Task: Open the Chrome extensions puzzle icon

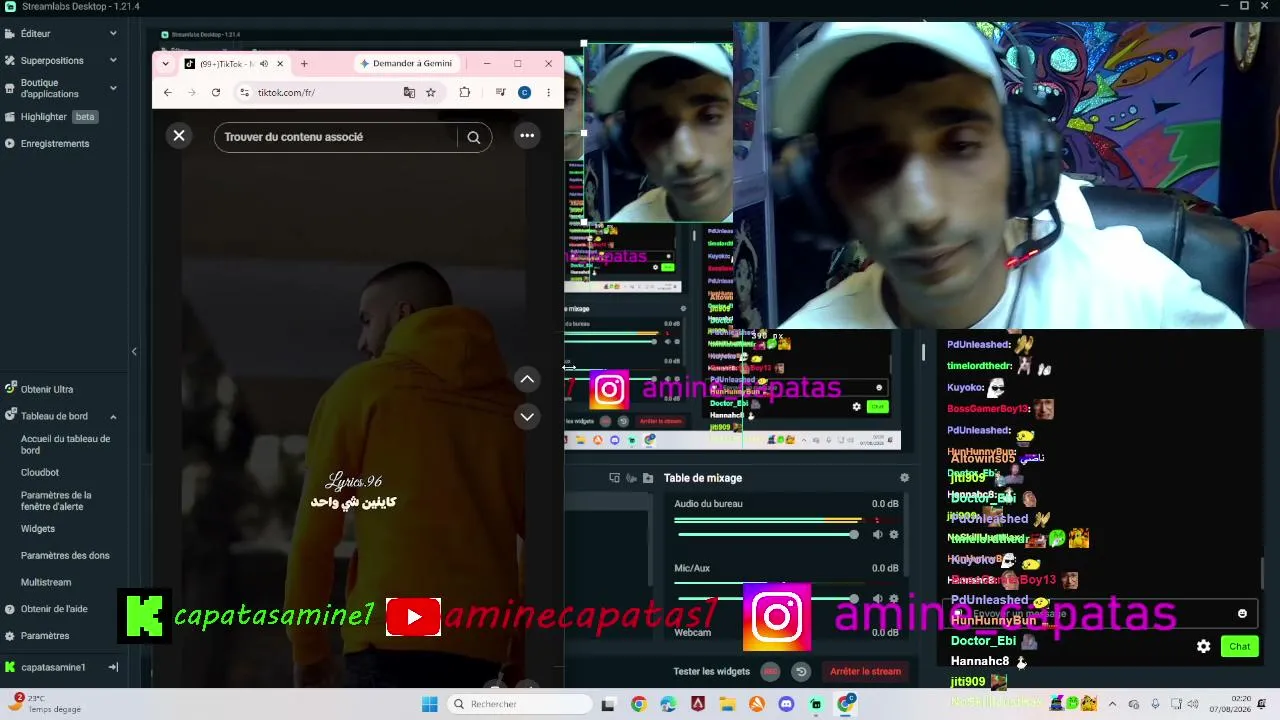Action: [465, 92]
